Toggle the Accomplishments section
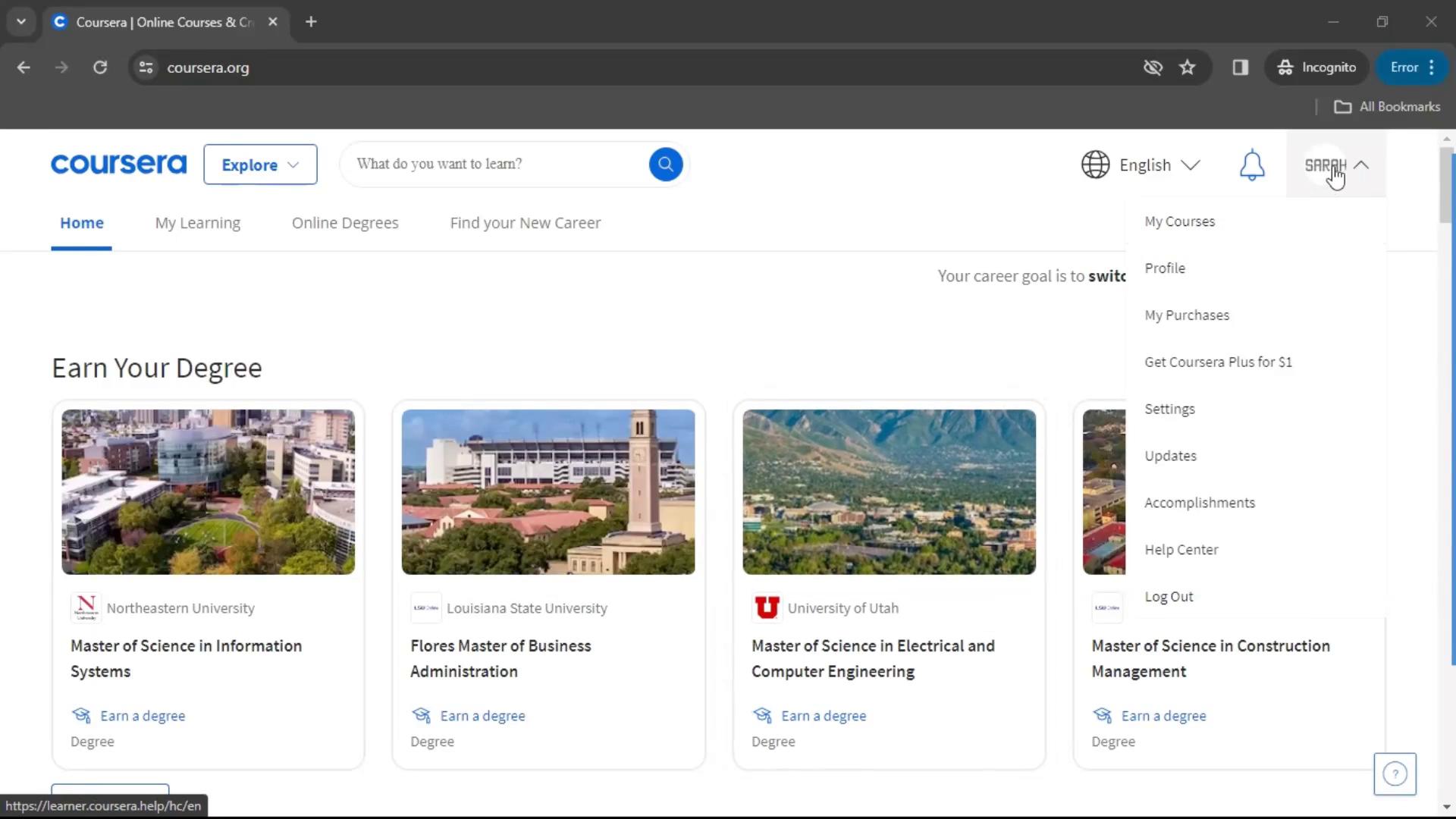The height and width of the screenshot is (819, 1456). [x=1200, y=502]
